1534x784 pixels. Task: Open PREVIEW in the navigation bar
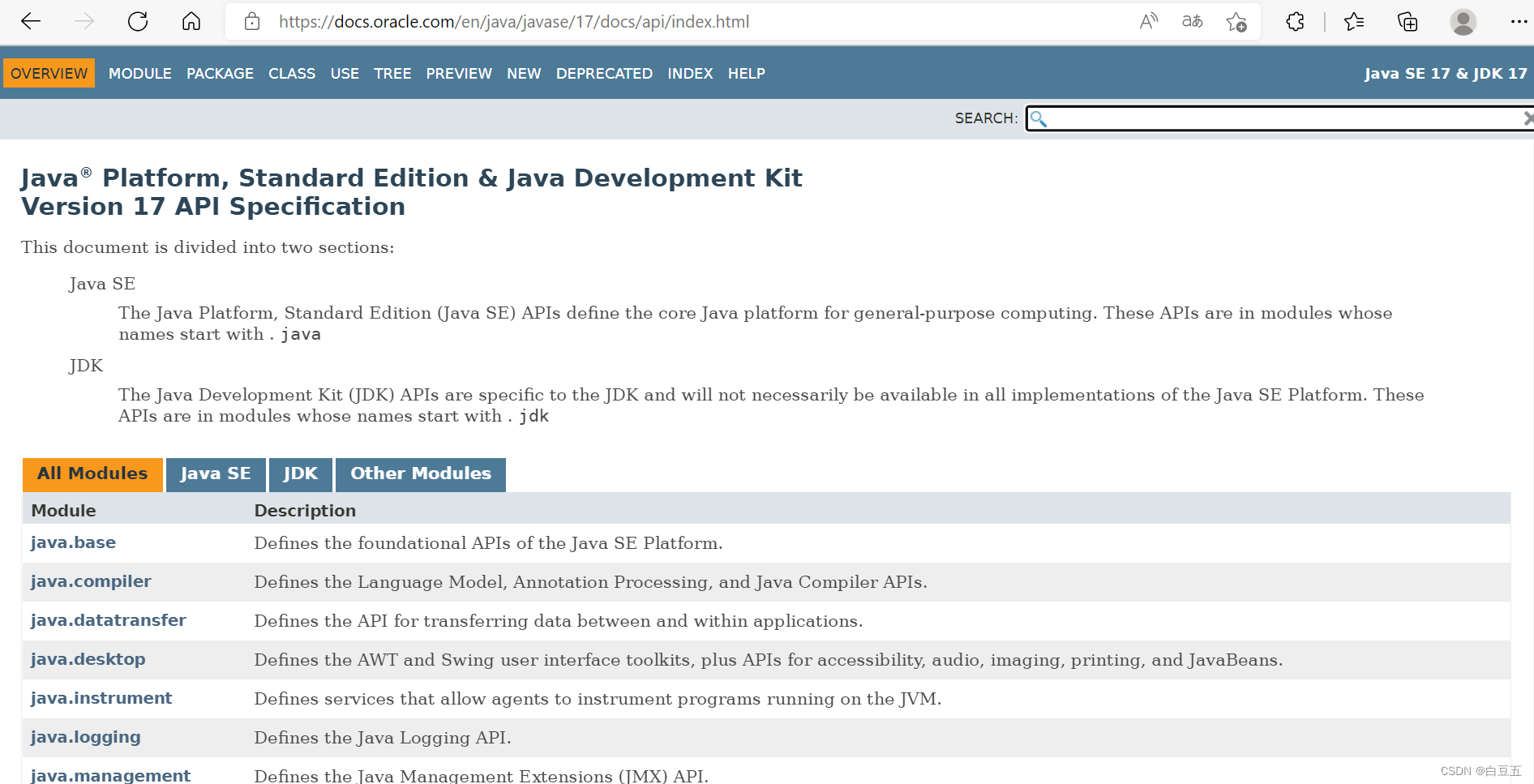point(459,74)
